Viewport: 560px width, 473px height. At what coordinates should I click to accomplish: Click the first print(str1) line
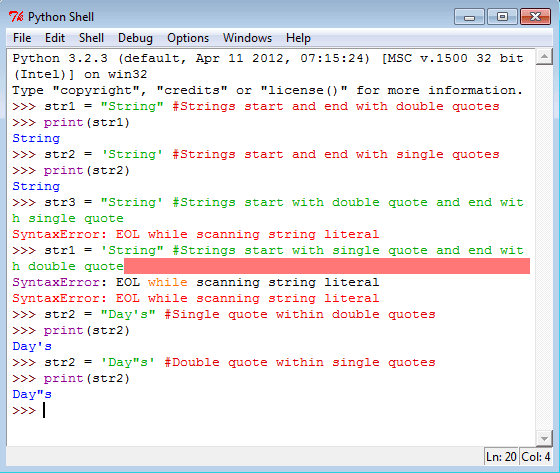click(71, 123)
